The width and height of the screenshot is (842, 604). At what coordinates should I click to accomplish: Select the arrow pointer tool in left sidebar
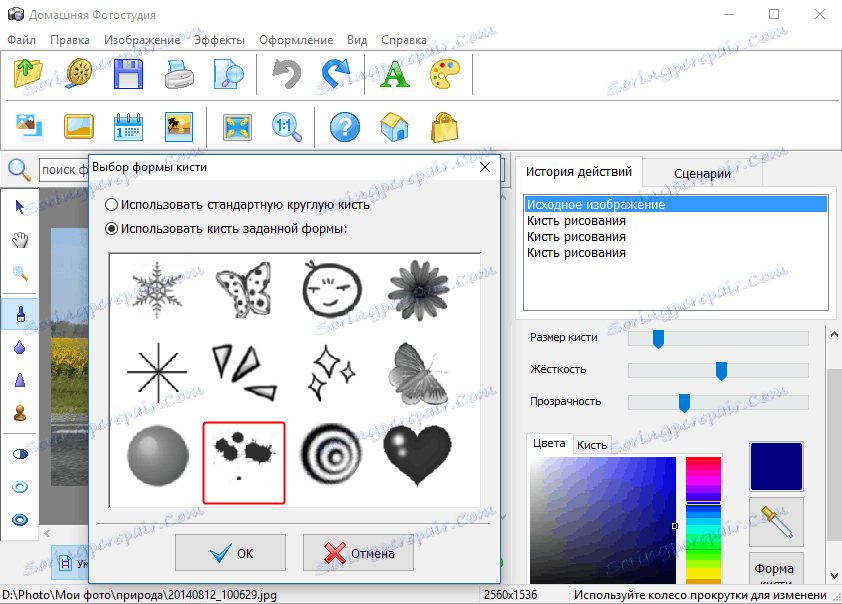coord(20,207)
